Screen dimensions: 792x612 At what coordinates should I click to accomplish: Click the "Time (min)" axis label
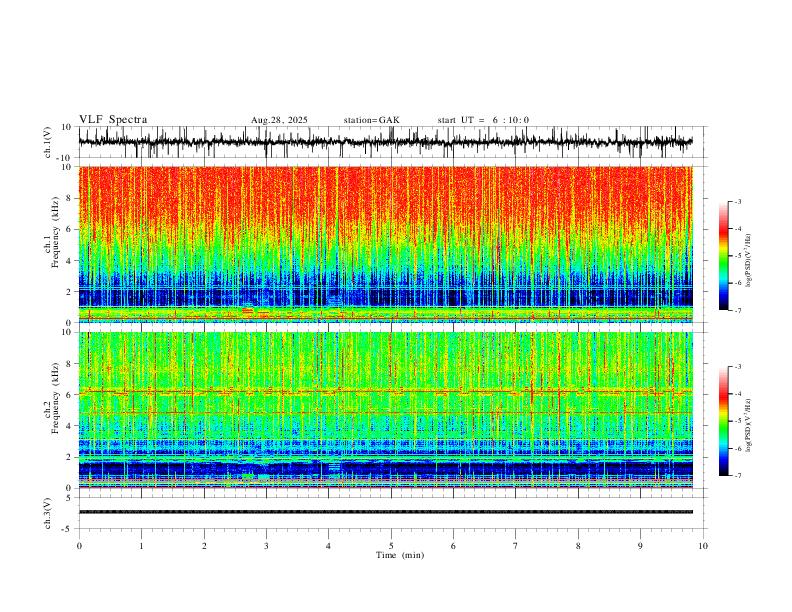pyautogui.click(x=400, y=555)
